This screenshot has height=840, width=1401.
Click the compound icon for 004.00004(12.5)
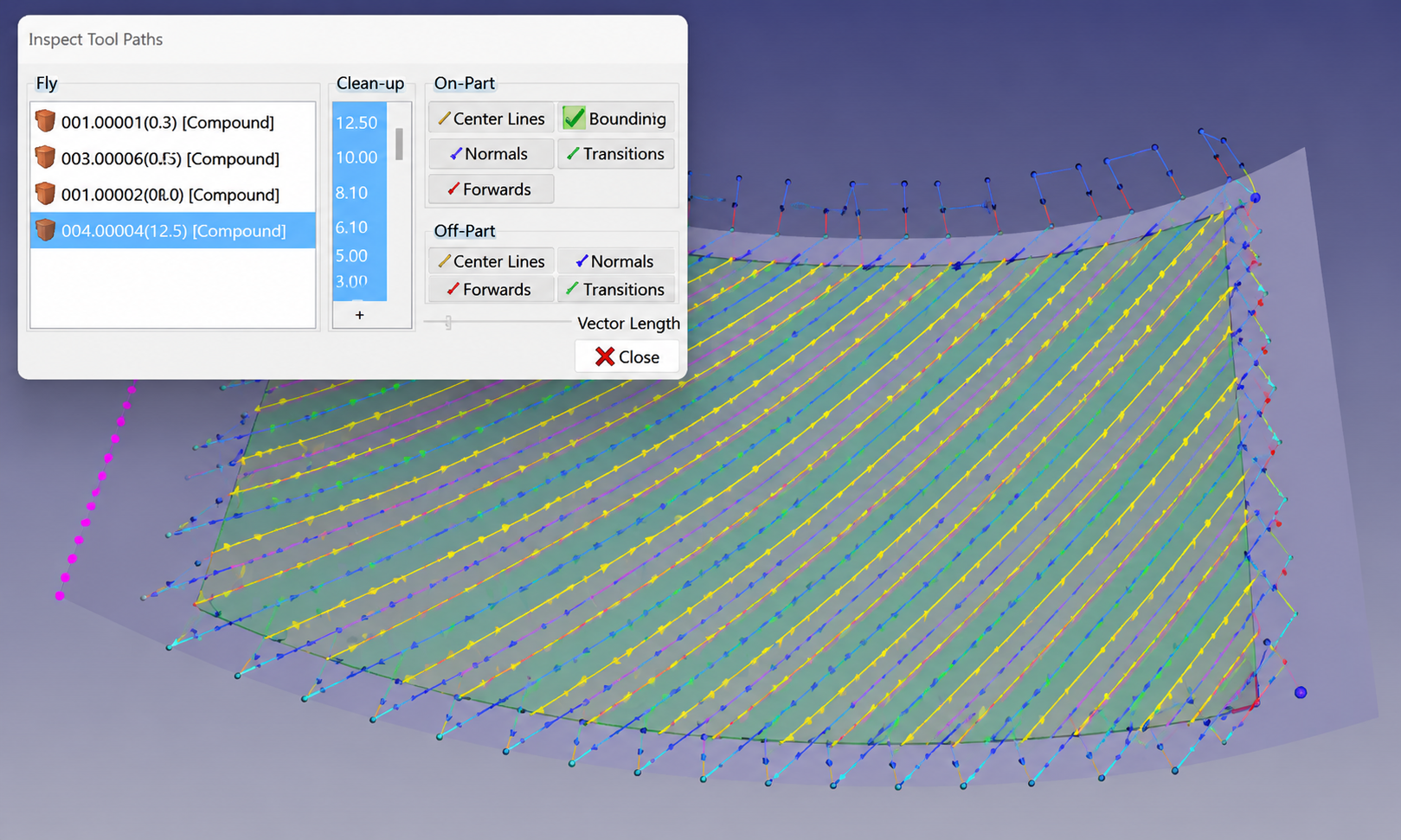point(45,230)
